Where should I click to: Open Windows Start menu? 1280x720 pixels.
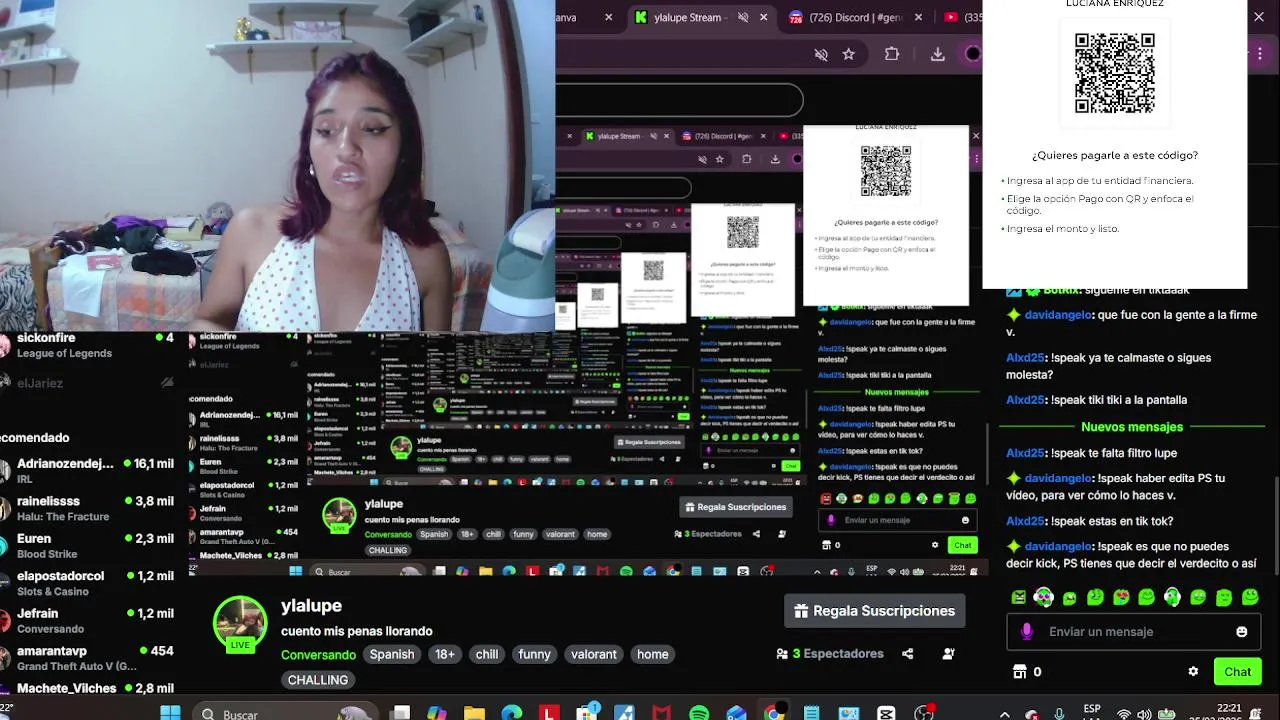click(170, 713)
